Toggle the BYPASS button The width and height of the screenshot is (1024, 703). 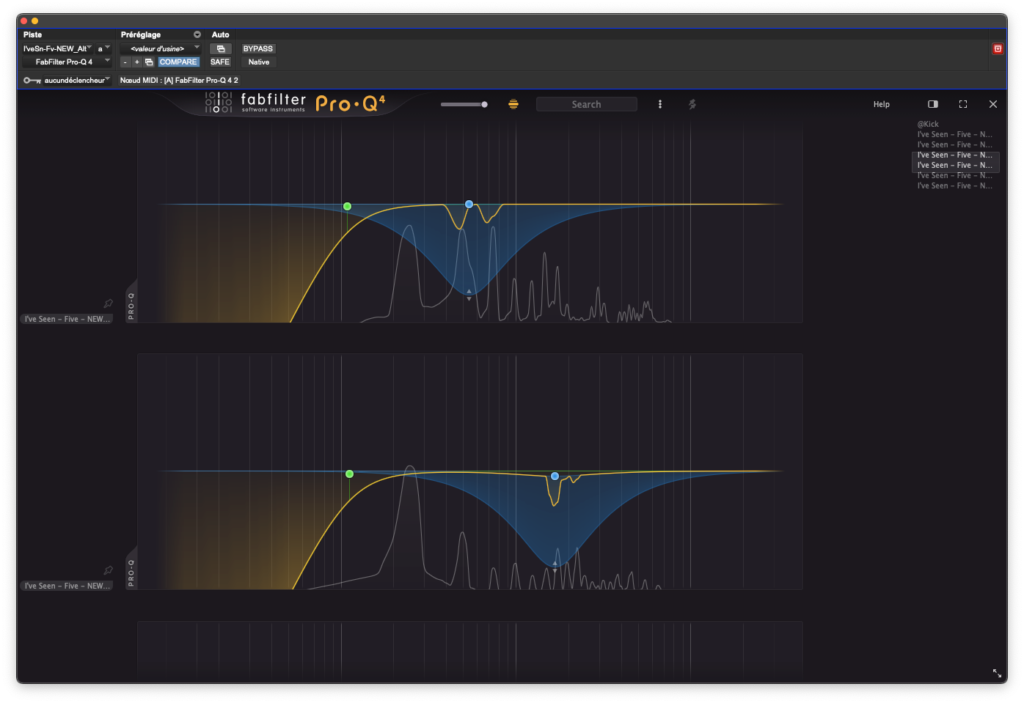point(258,49)
